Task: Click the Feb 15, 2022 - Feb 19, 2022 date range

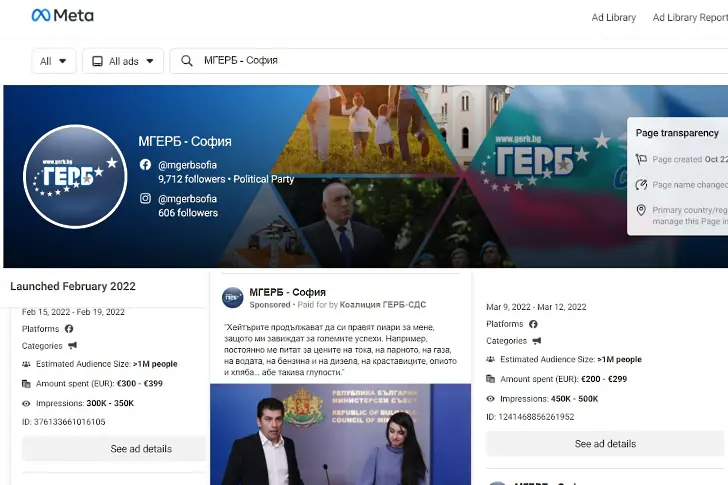Action: tap(73, 312)
